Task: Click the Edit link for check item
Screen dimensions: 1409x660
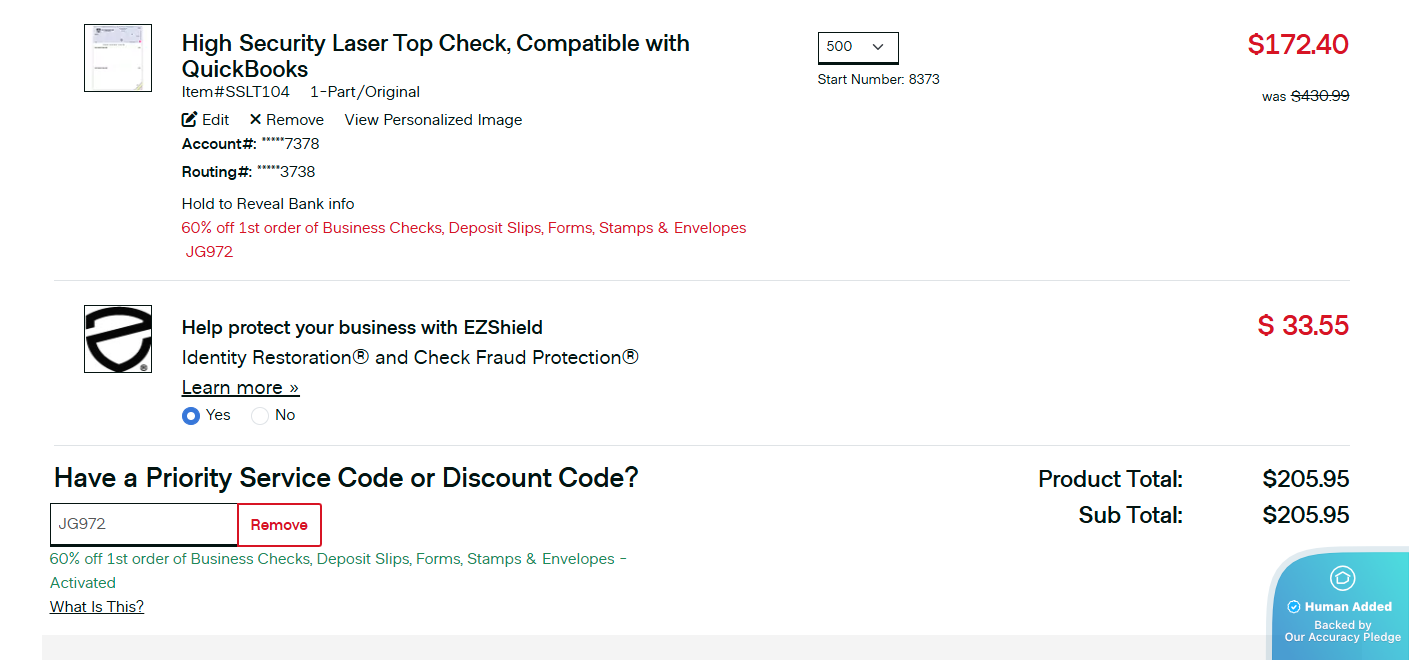Action: [x=216, y=120]
